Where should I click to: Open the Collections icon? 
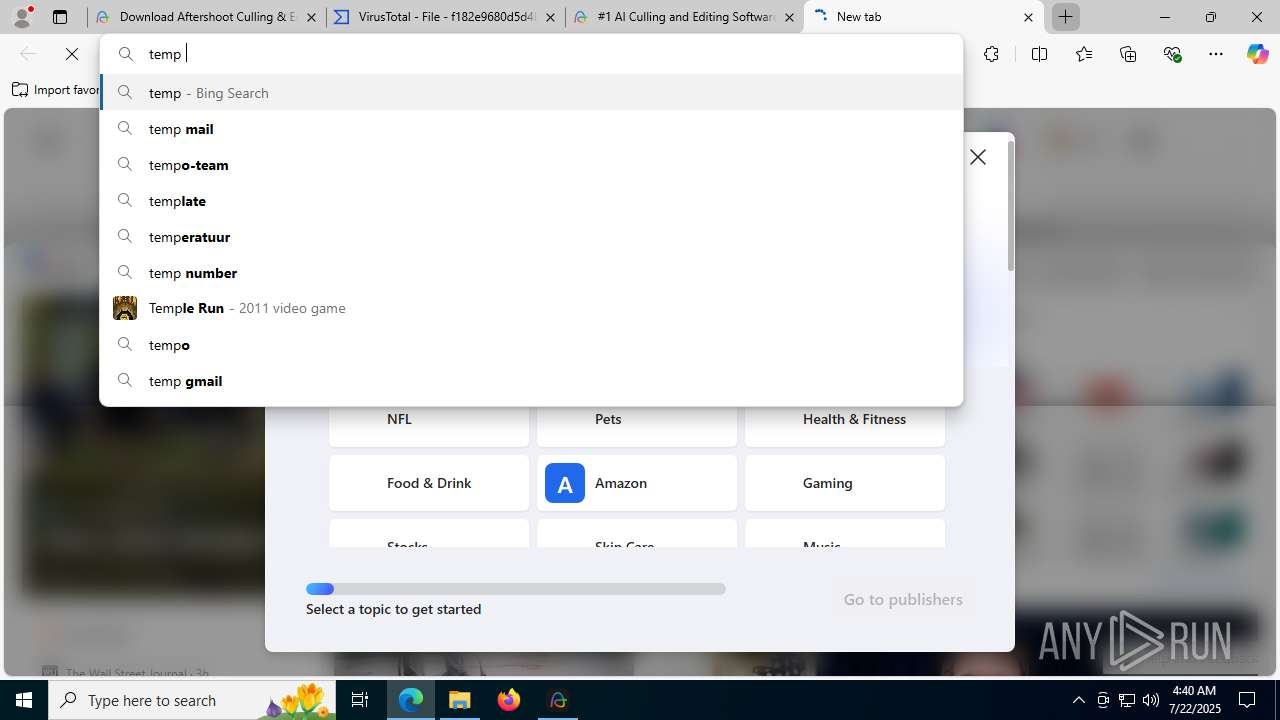pos(1128,54)
